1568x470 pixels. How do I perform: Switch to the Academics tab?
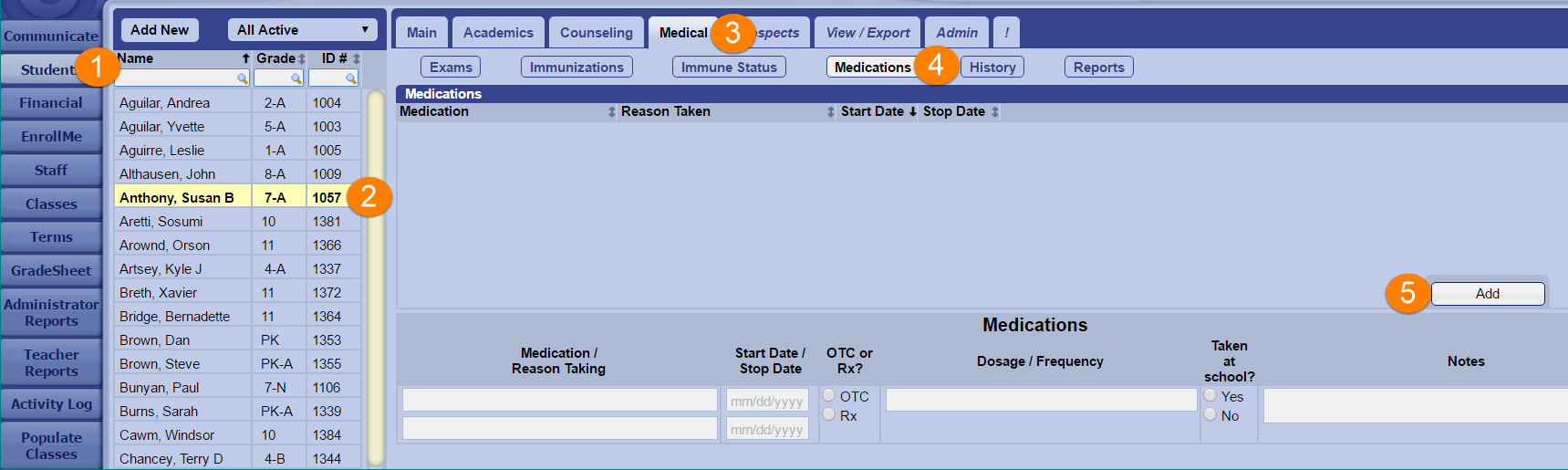point(498,33)
